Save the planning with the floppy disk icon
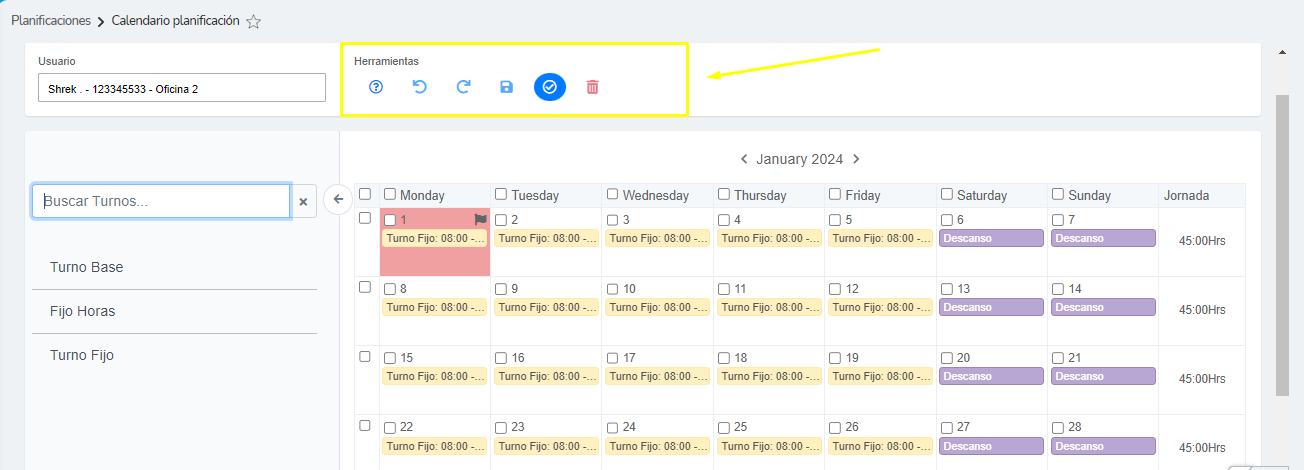The image size is (1304, 470). (x=506, y=87)
